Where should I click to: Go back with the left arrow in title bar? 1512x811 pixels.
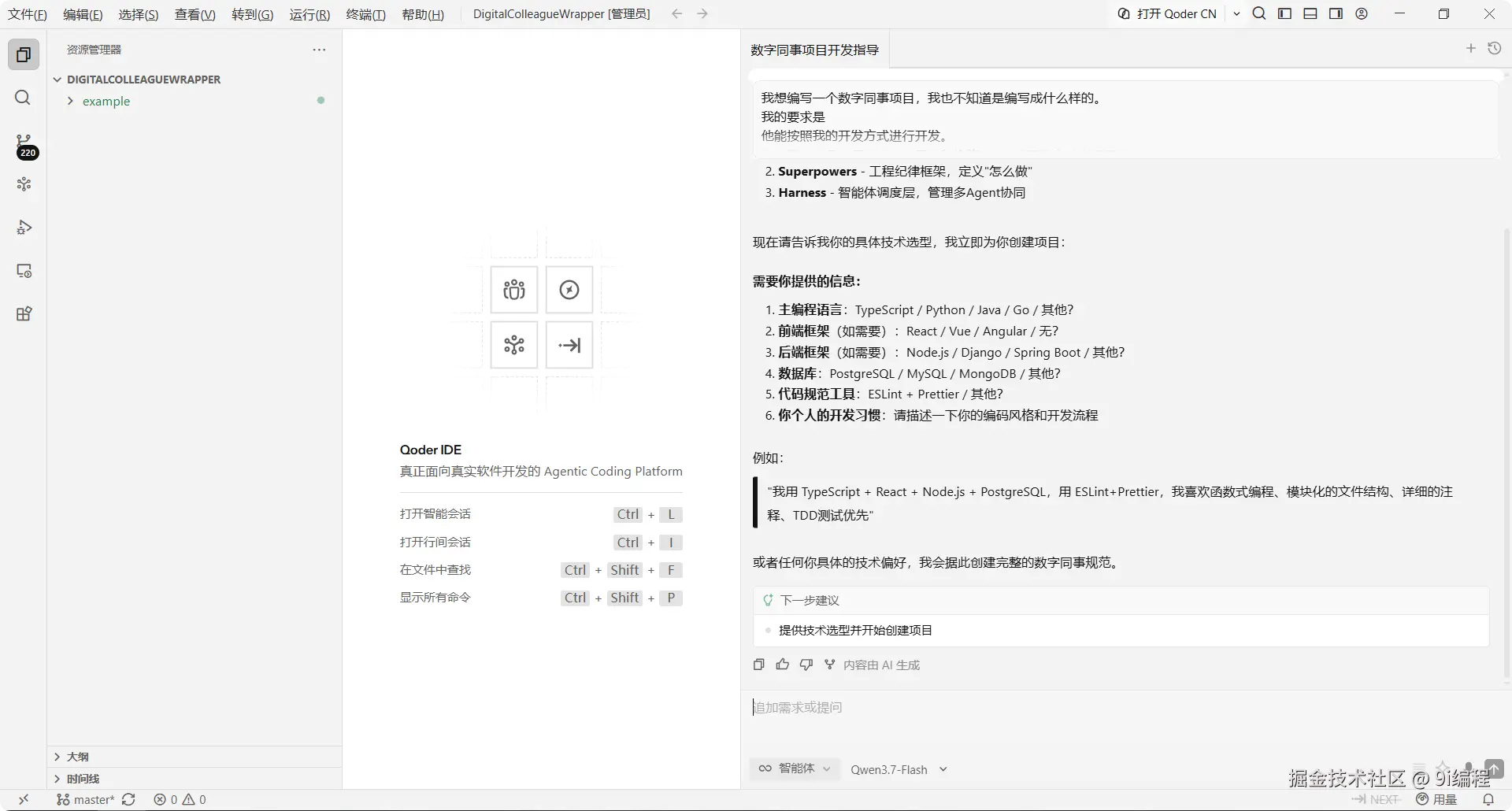(x=676, y=14)
